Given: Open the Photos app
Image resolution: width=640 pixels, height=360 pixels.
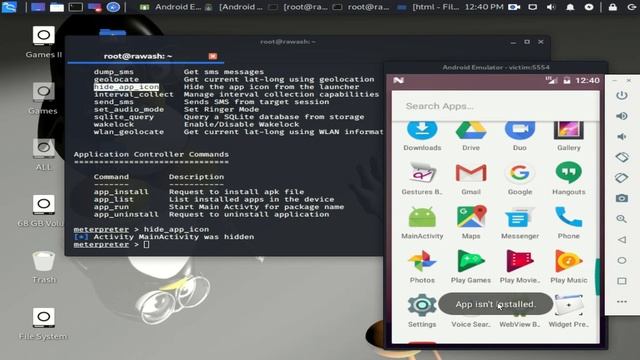Looking at the screenshot, I should (x=422, y=267).
